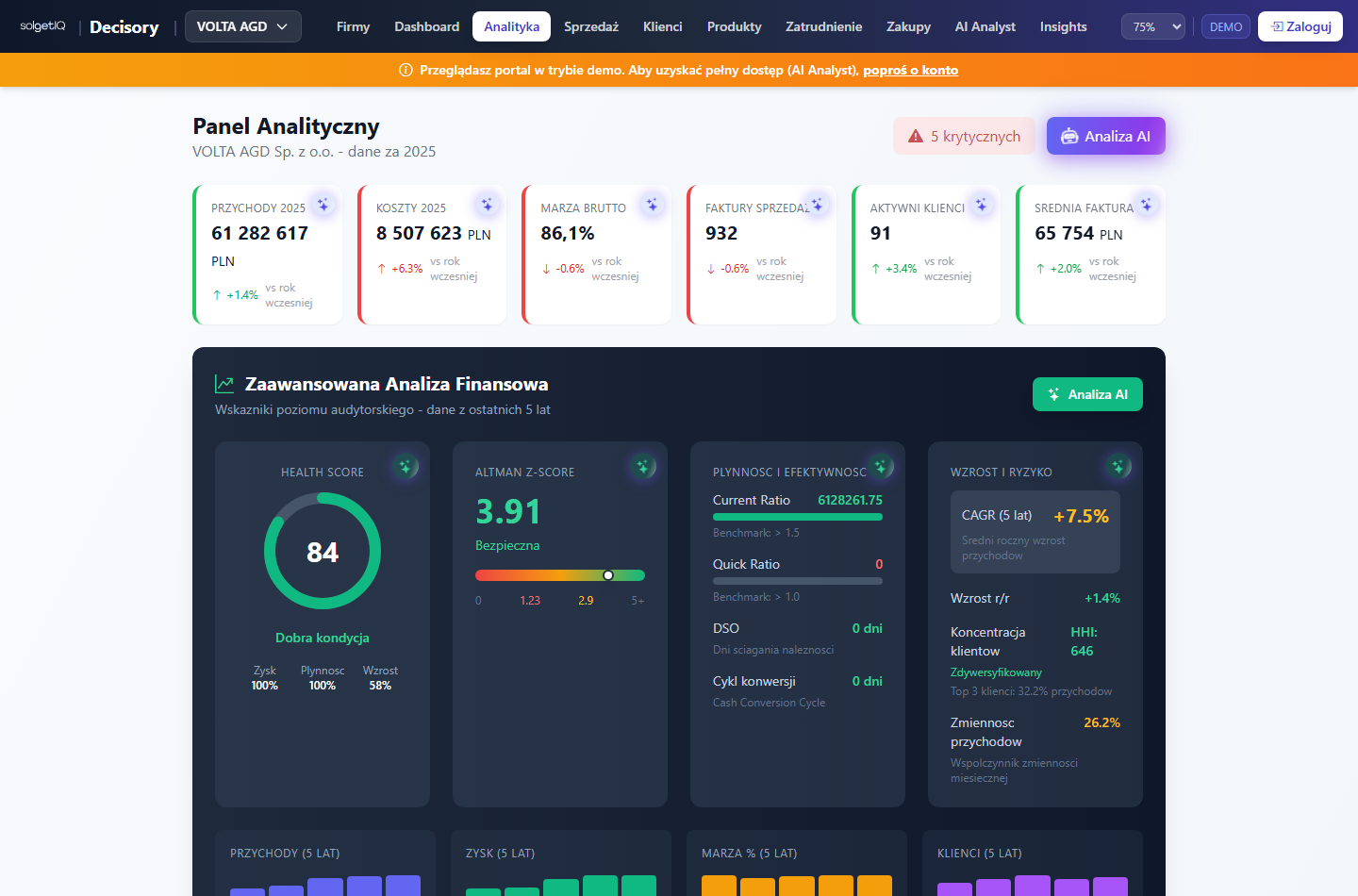Image resolution: width=1358 pixels, height=896 pixels.
Task: Open AI Analyst
Action: coord(985,26)
